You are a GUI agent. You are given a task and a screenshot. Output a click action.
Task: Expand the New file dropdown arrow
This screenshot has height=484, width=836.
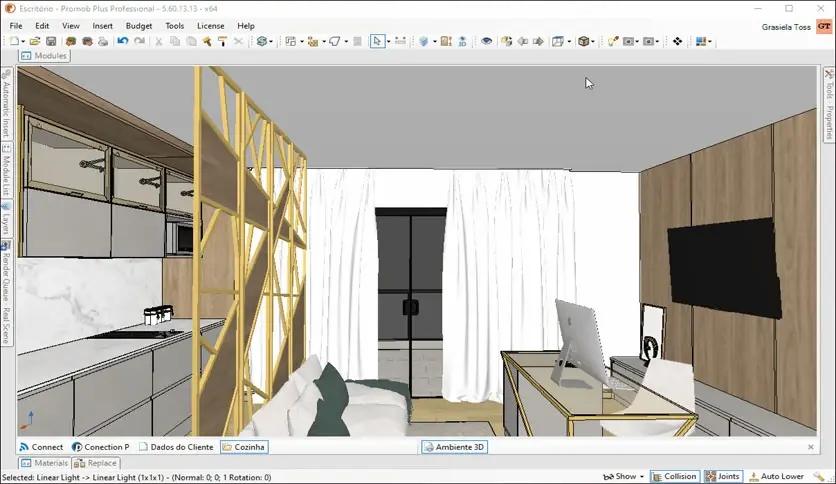(24, 42)
